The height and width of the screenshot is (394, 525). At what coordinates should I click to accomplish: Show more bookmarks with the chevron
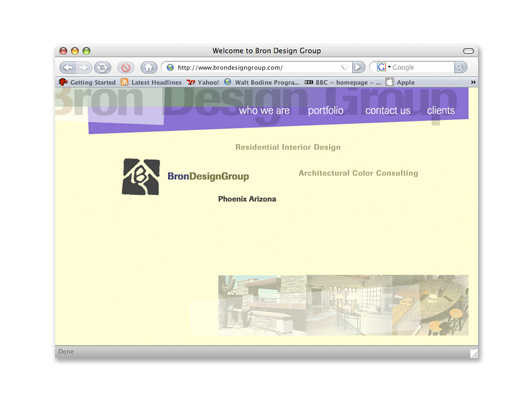(473, 82)
